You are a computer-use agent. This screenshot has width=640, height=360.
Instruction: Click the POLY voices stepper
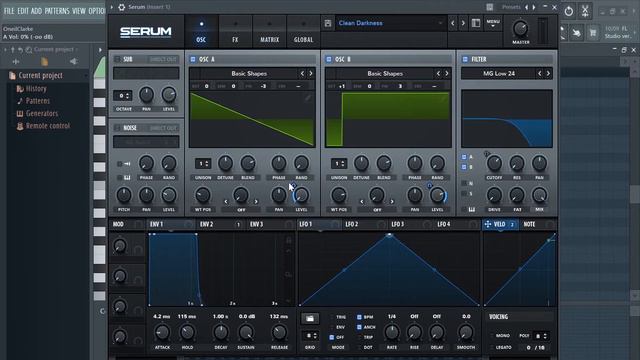pyautogui.click(x=541, y=336)
